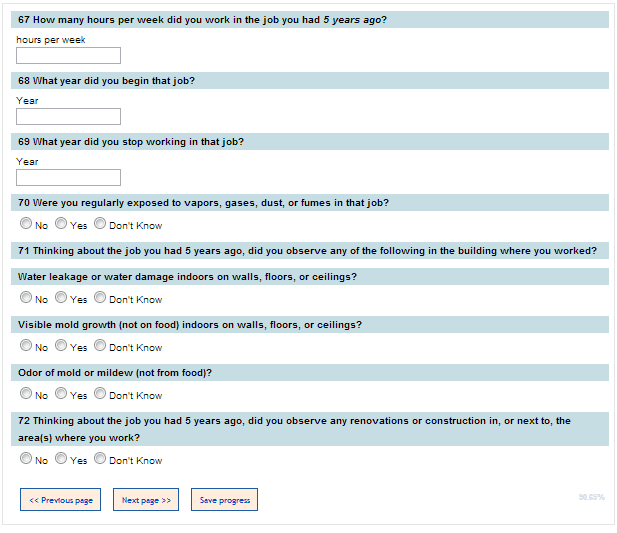The image size is (617, 533).
Task: Pick Don't Know for visible mold growth
Action: [x=100, y=346]
